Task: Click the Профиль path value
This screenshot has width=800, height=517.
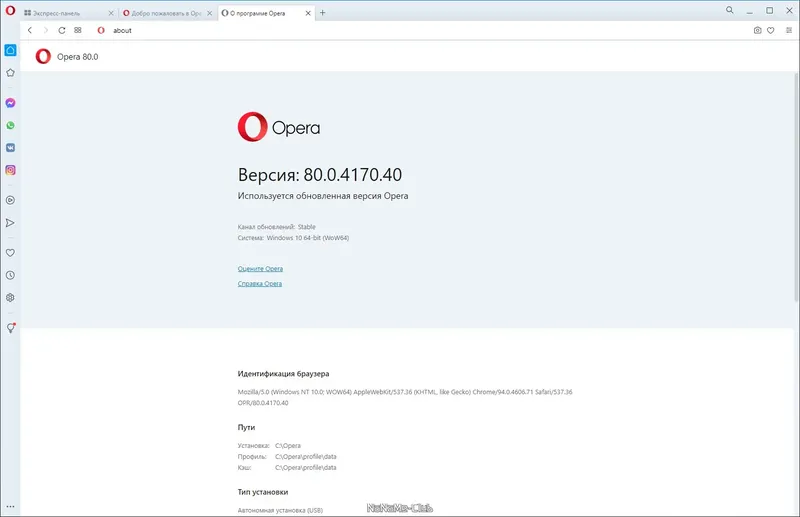Action: click(306, 456)
